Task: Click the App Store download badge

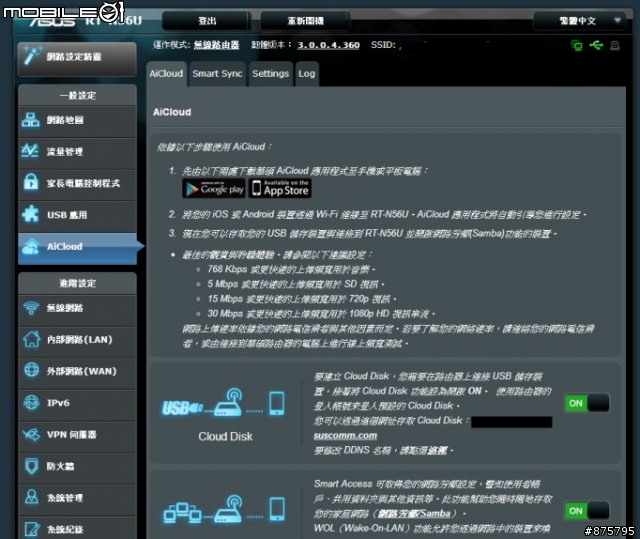Action: [x=280, y=189]
